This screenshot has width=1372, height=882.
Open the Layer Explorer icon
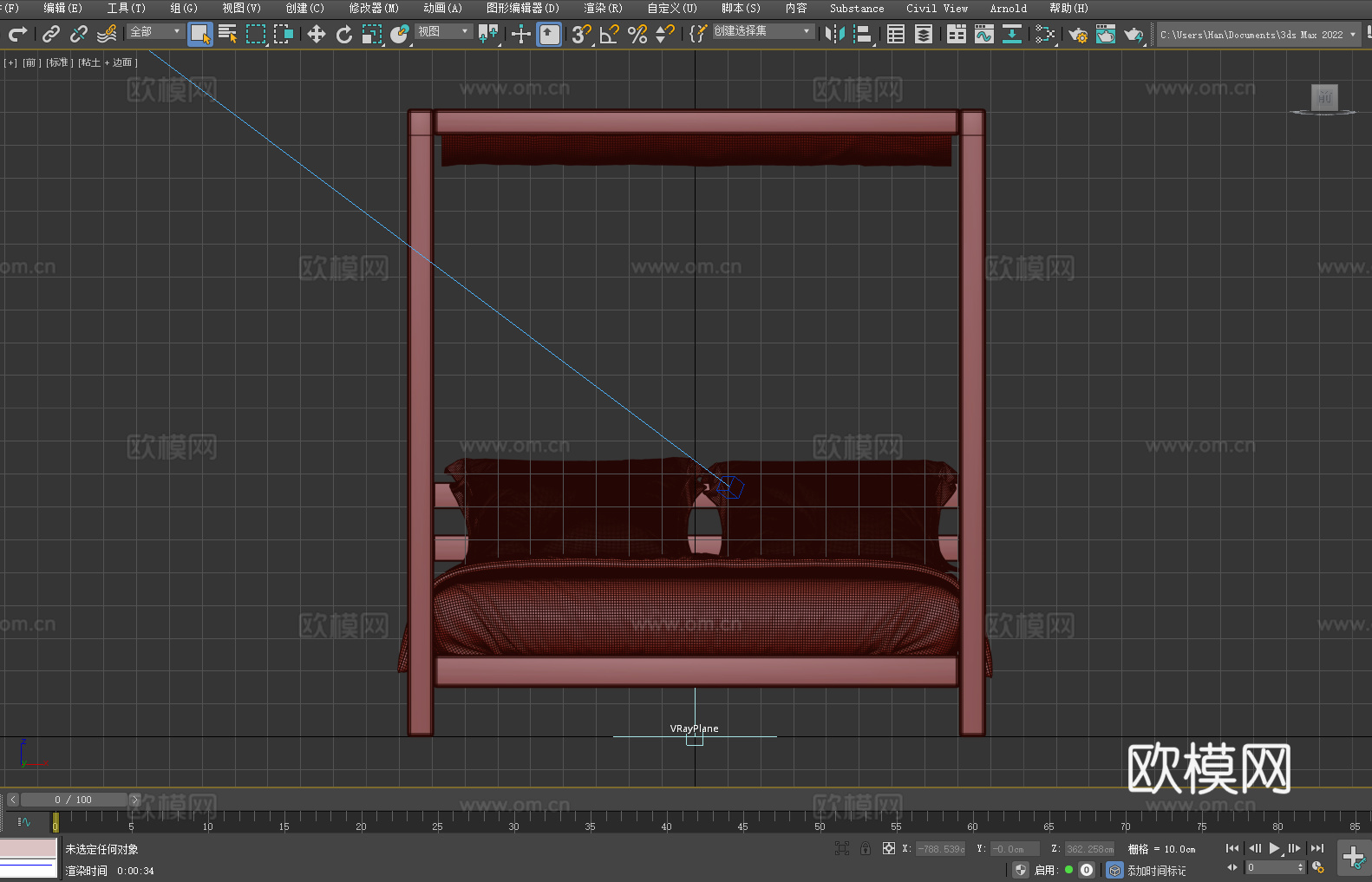pyautogui.click(x=924, y=34)
